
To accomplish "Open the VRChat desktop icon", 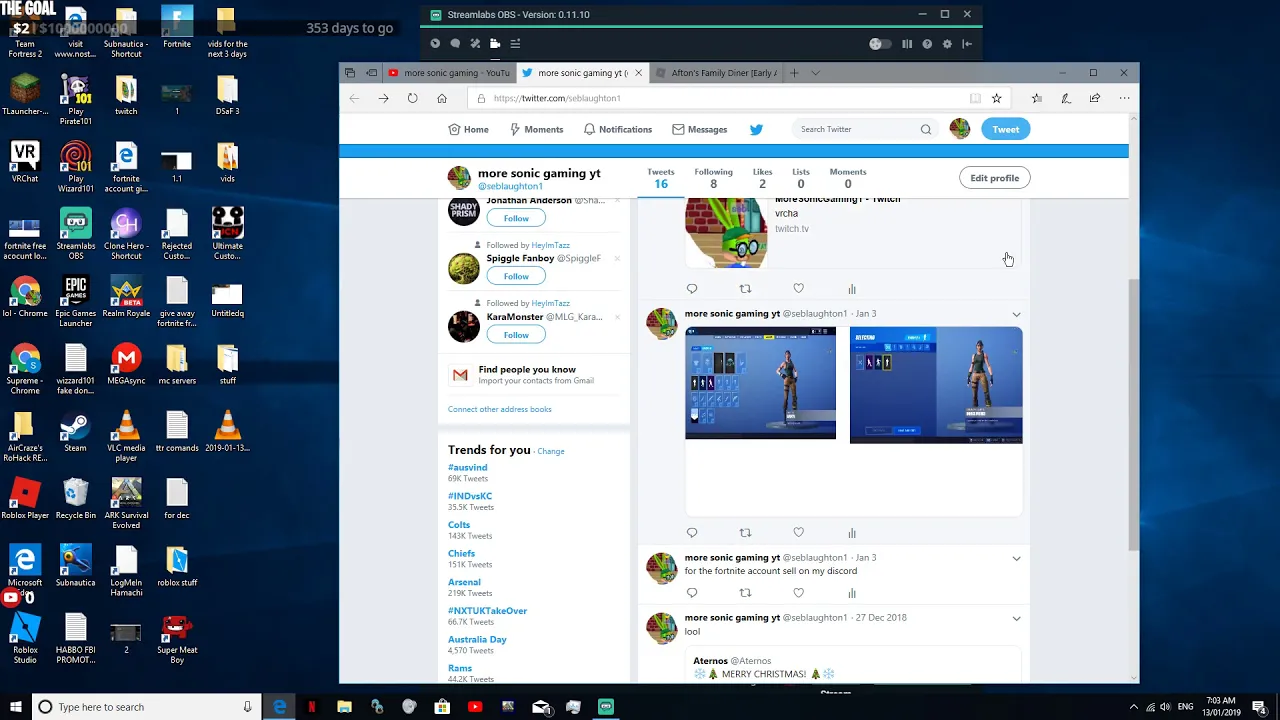I will 25,162.
